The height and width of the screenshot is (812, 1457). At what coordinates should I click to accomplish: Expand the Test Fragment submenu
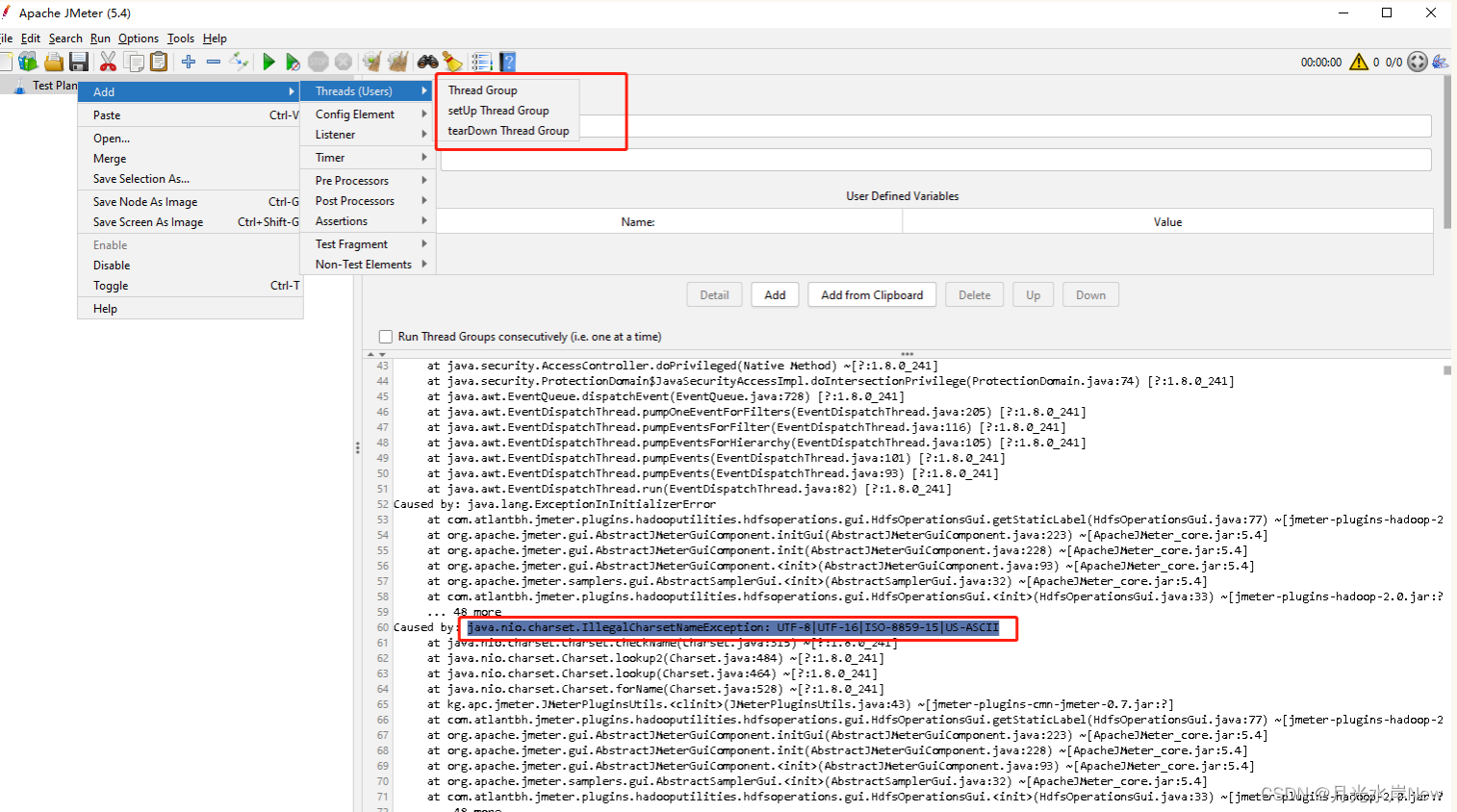click(368, 244)
